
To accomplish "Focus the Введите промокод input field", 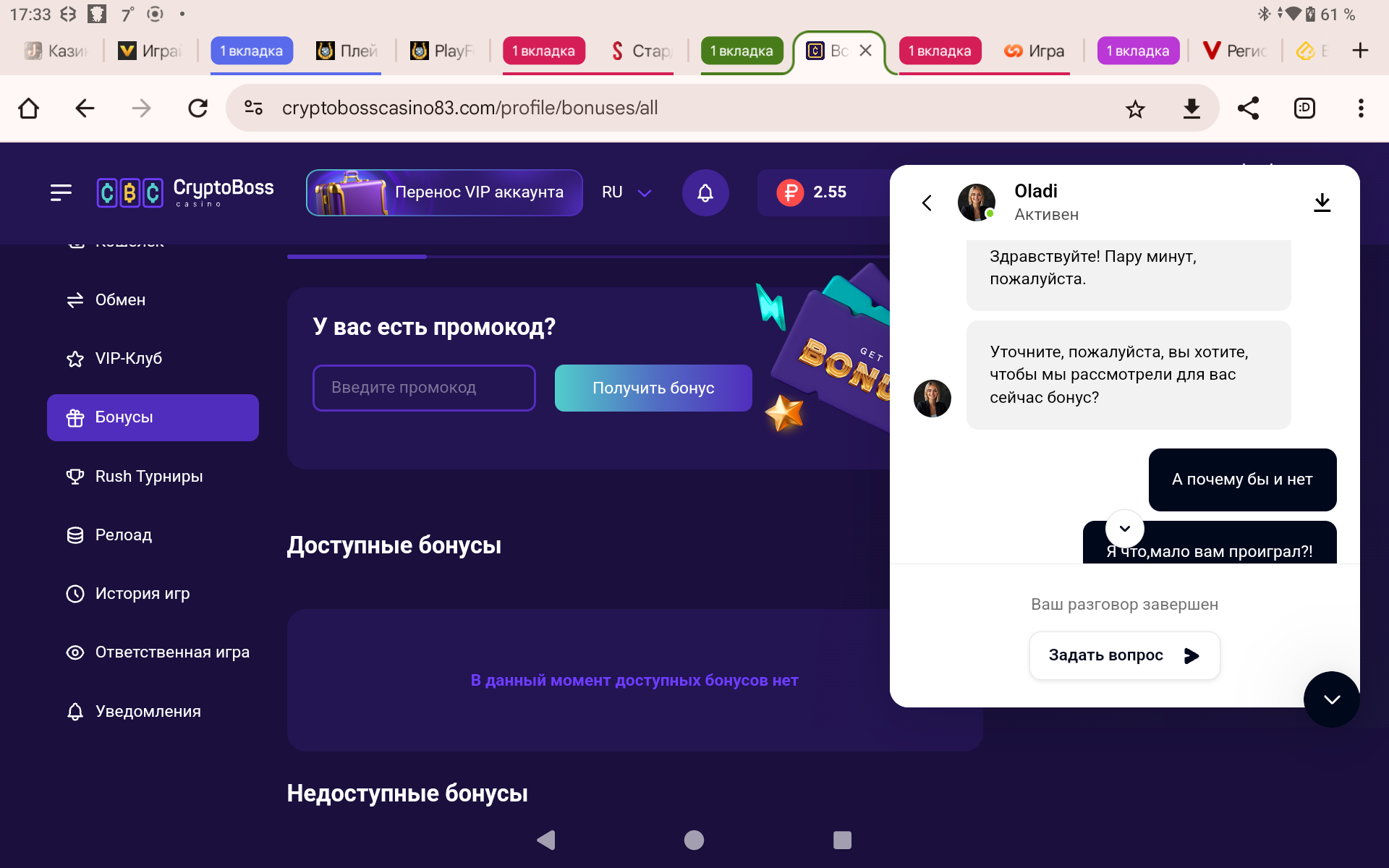I will (424, 388).
